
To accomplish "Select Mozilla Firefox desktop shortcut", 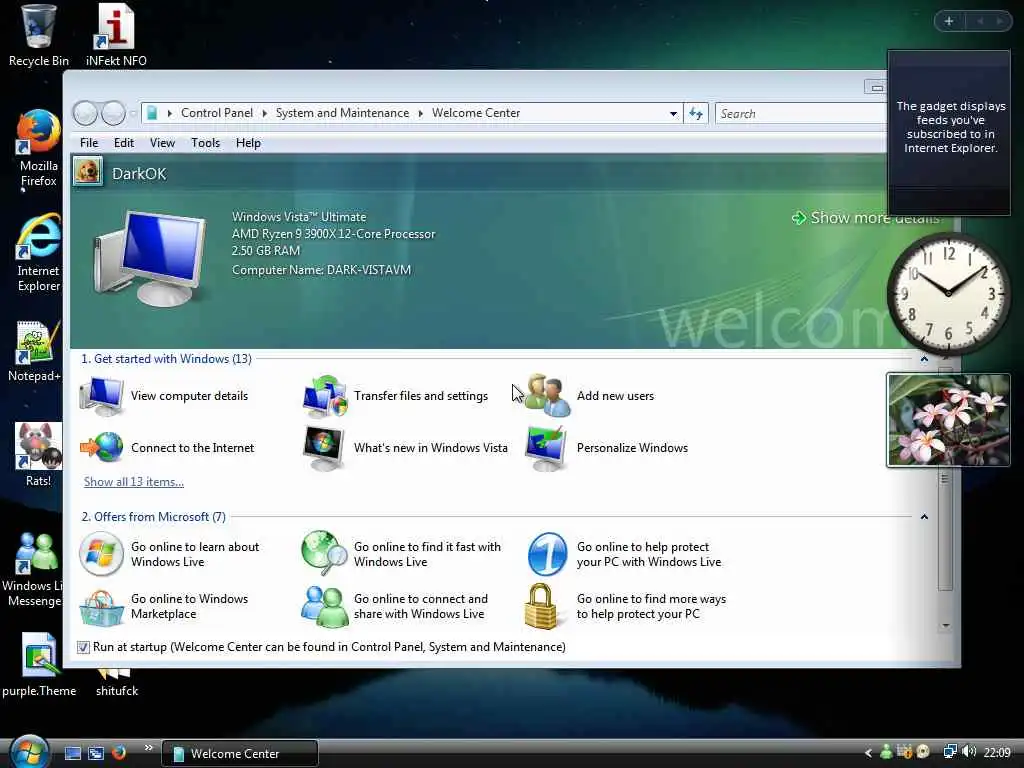I will coord(39,149).
